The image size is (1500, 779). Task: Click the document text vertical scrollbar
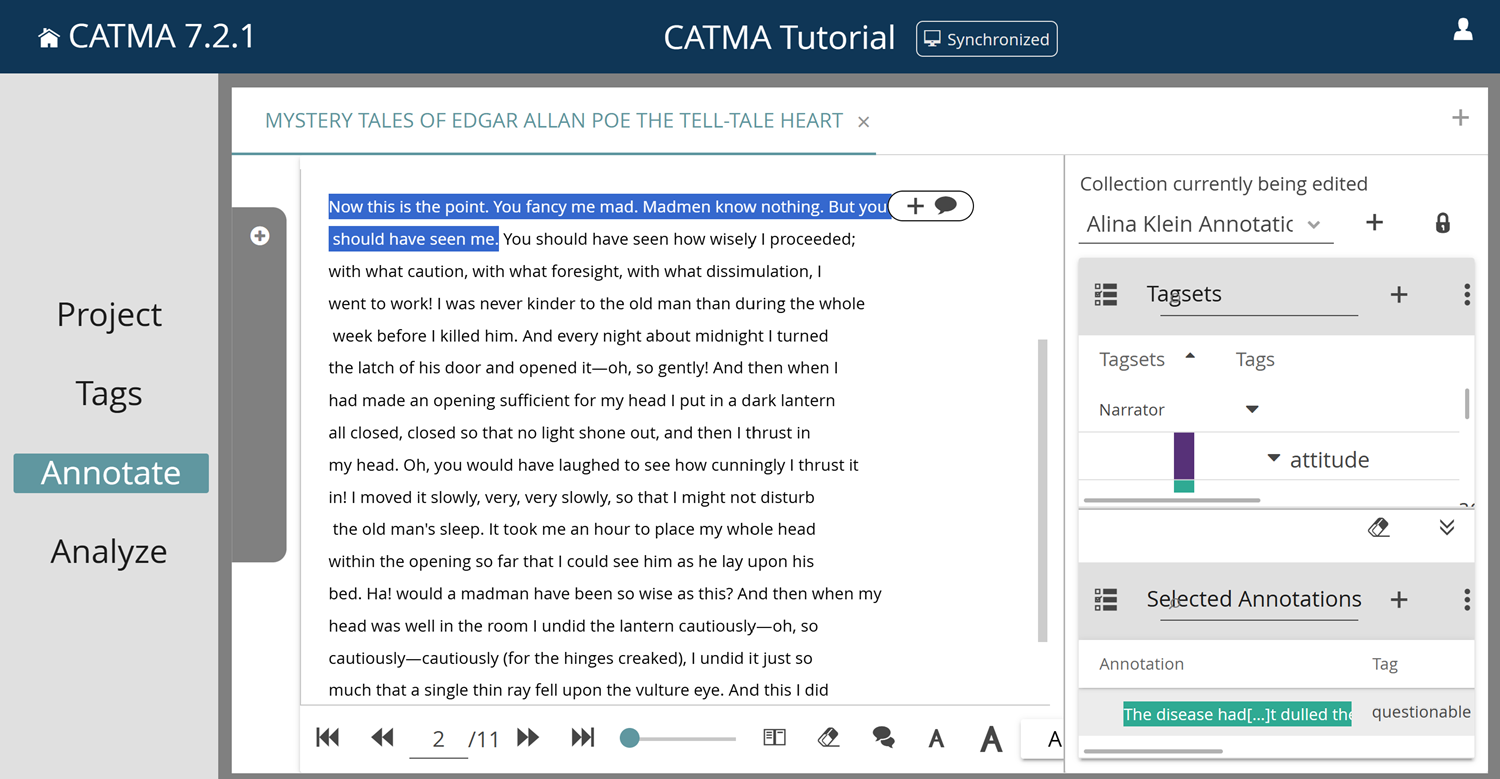(x=1043, y=490)
